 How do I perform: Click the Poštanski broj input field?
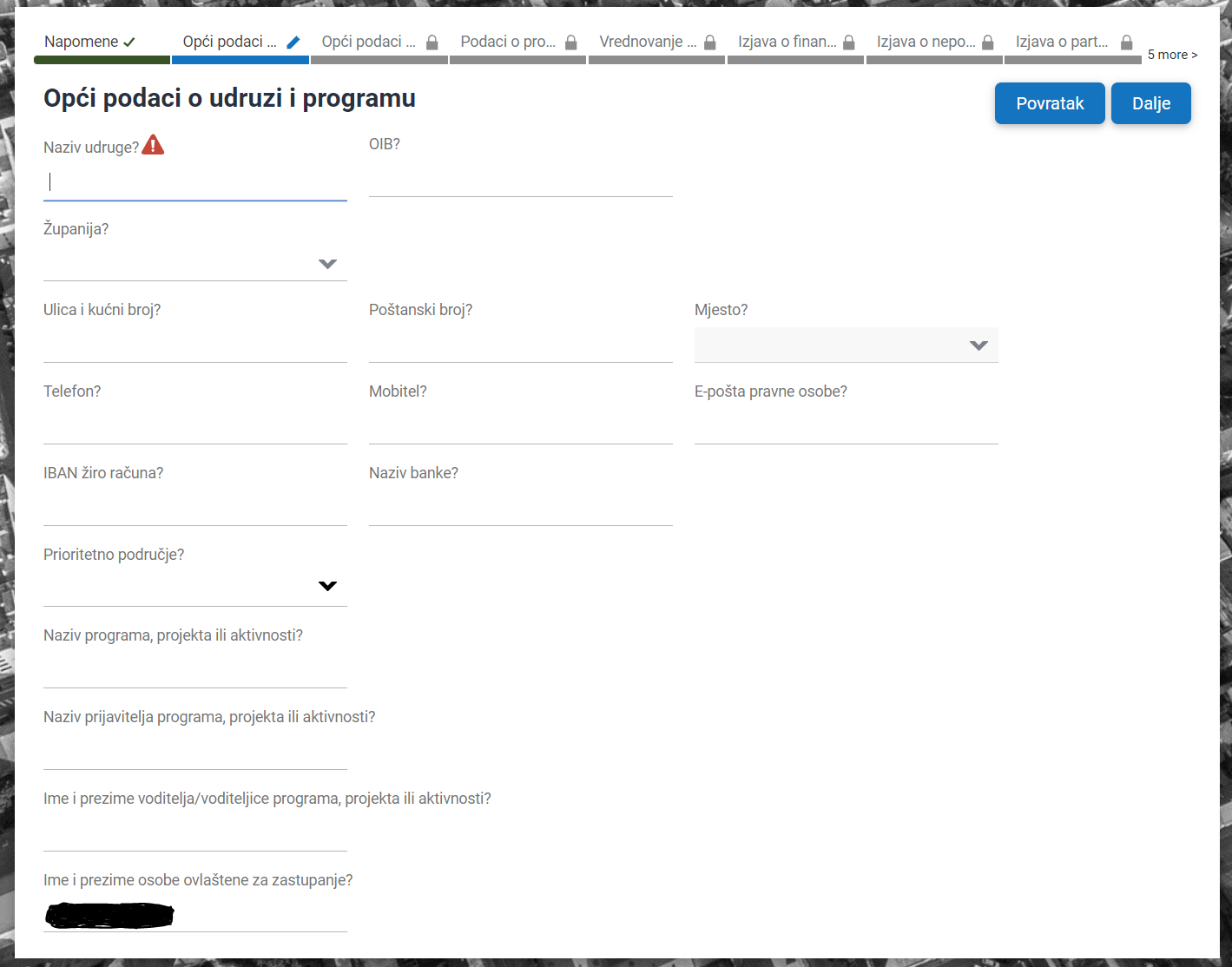(x=520, y=345)
